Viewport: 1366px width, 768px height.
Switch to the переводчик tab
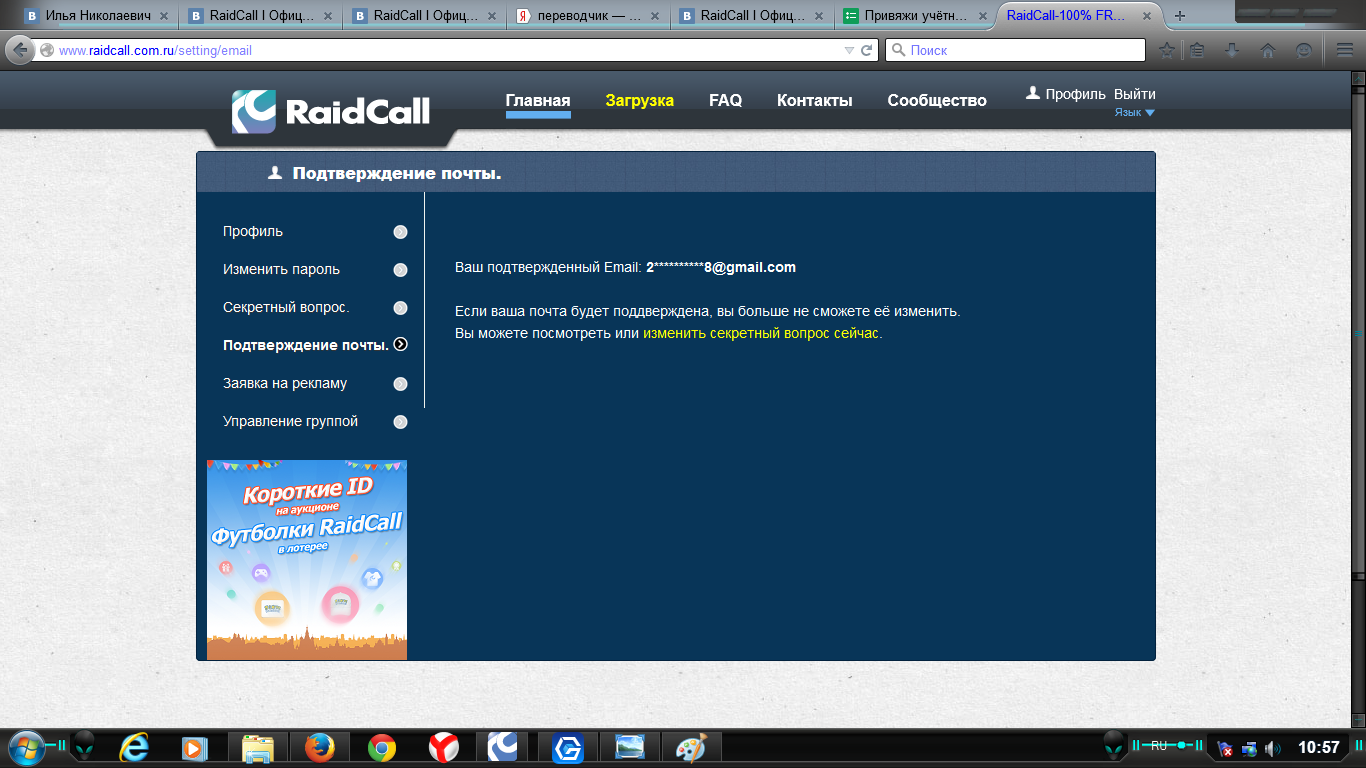click(590, 16)
